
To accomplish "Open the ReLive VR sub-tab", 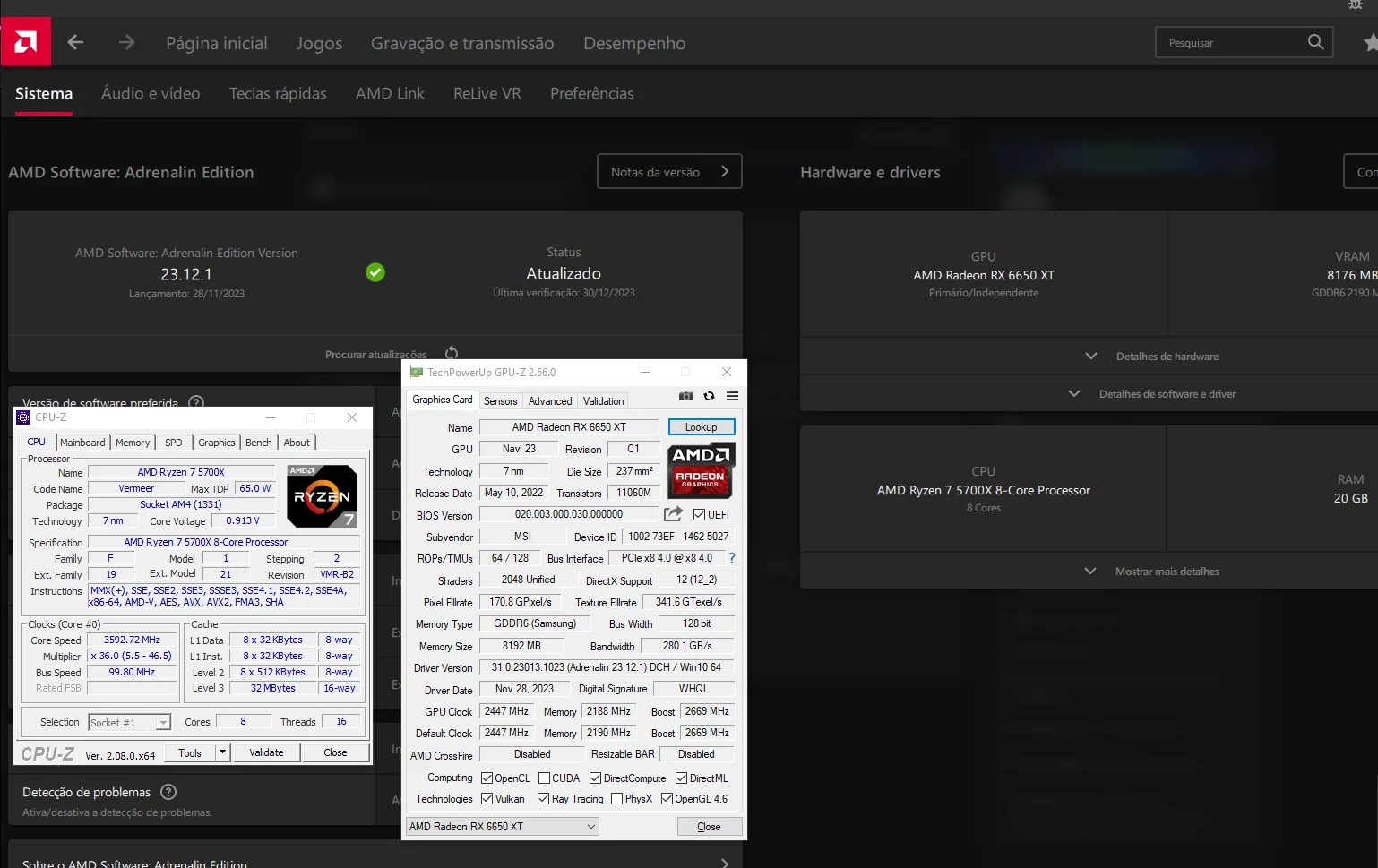I will coord(487,93).
